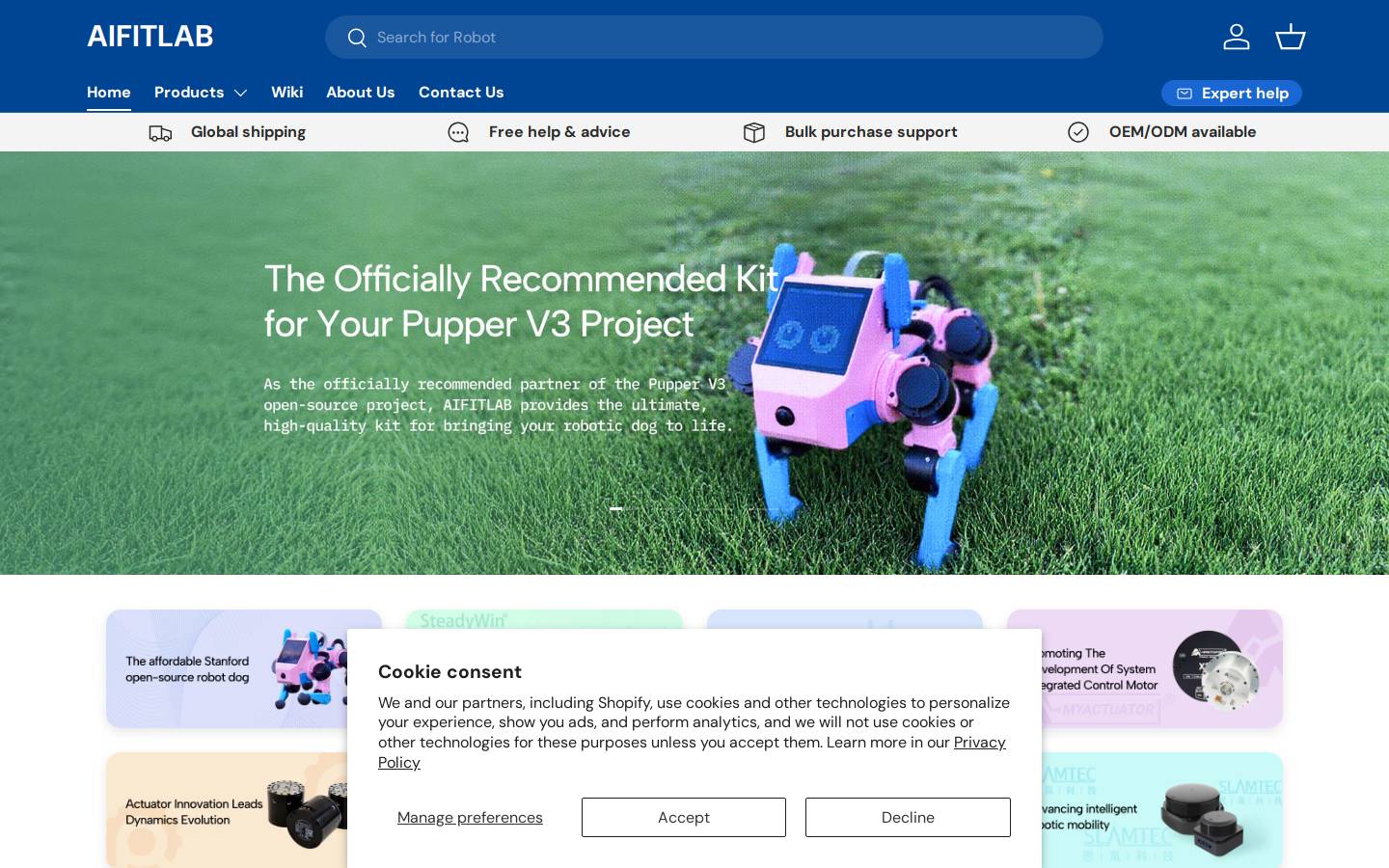1389x868 pixels.
Task: Click the Global shipping truck icon
Action: [x=160, y=133]
